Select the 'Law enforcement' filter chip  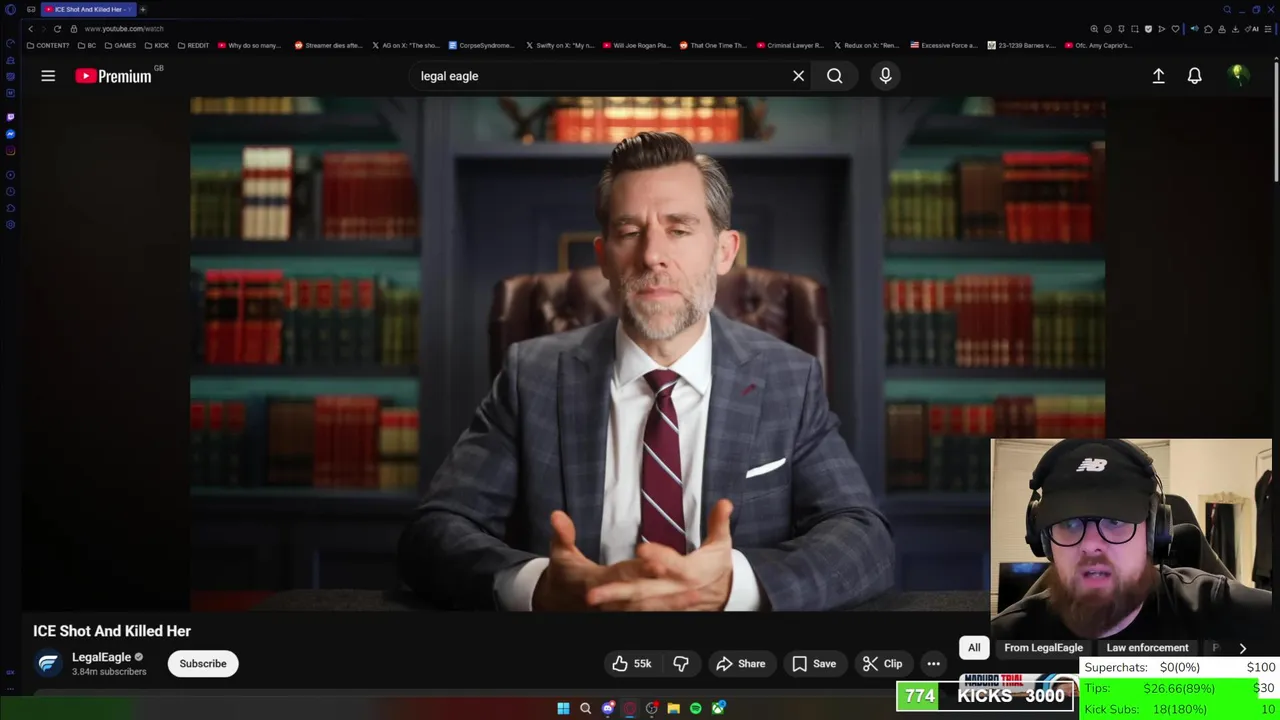[1147, 648]
